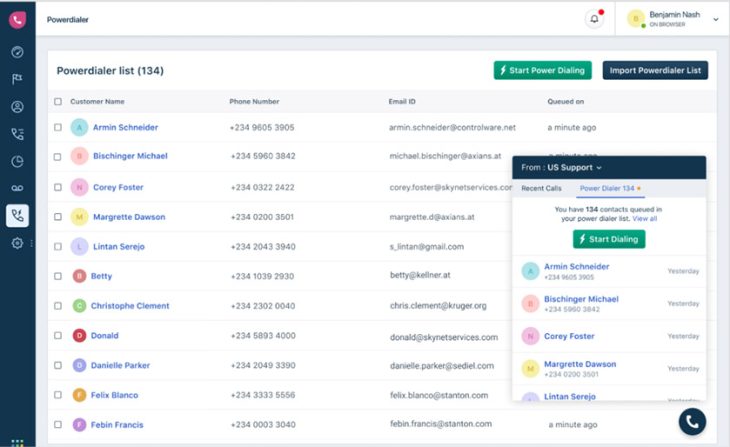The image size is (730, 447).
Task: Open the notifications bell
Action: point(595,19)
